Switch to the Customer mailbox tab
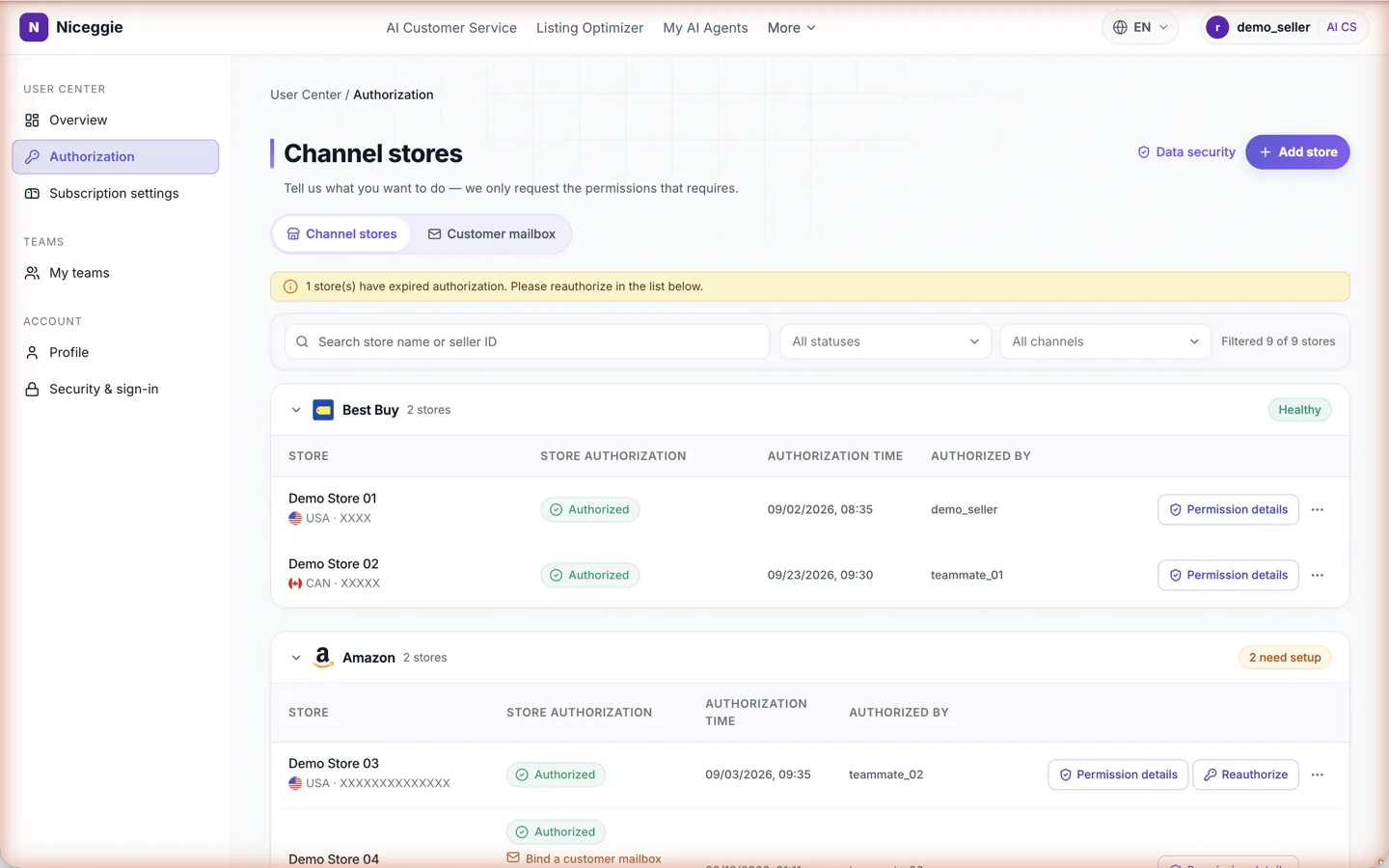Image resolution: width=1389 pixels, height=868 pixels. (x=492, y=233)
